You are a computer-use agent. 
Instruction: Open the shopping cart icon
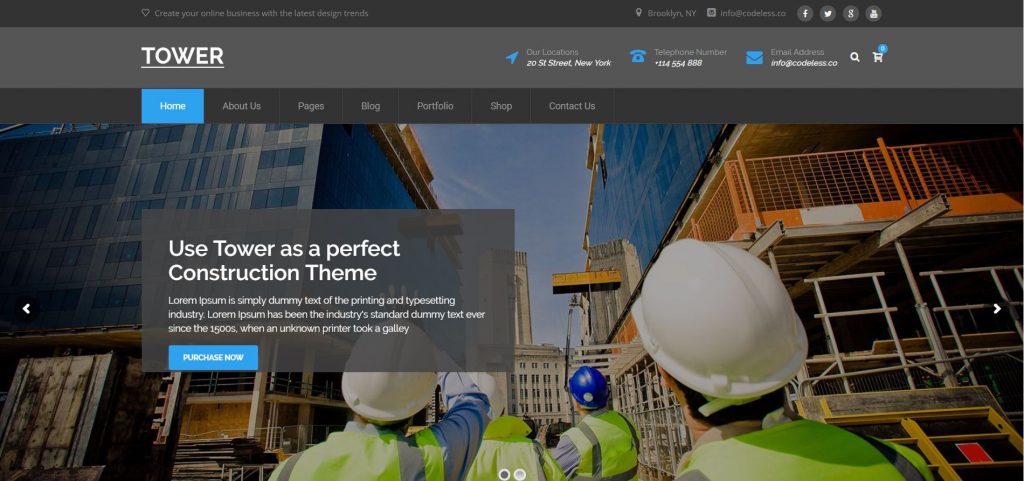877,57
